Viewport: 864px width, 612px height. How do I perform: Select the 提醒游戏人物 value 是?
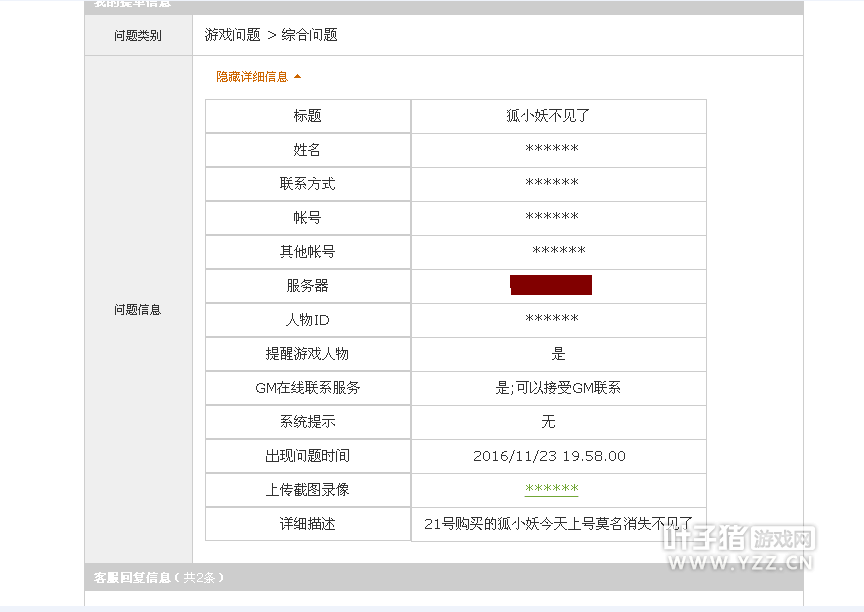tap(558, 354)
